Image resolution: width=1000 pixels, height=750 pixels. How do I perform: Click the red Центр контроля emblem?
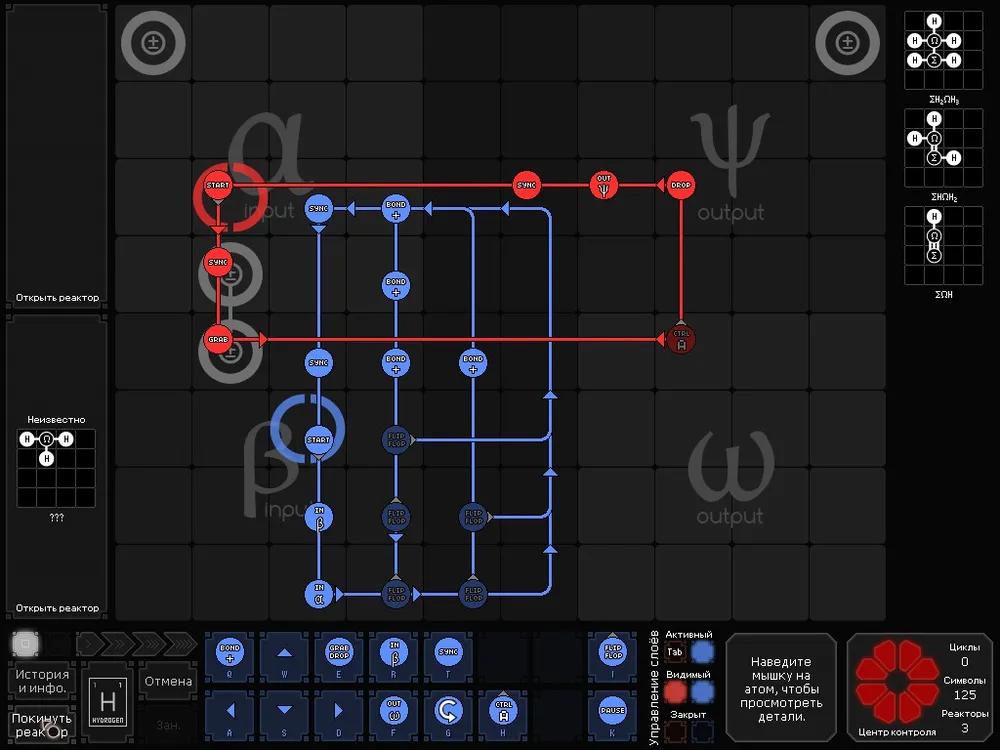click(x=897, y=682)
